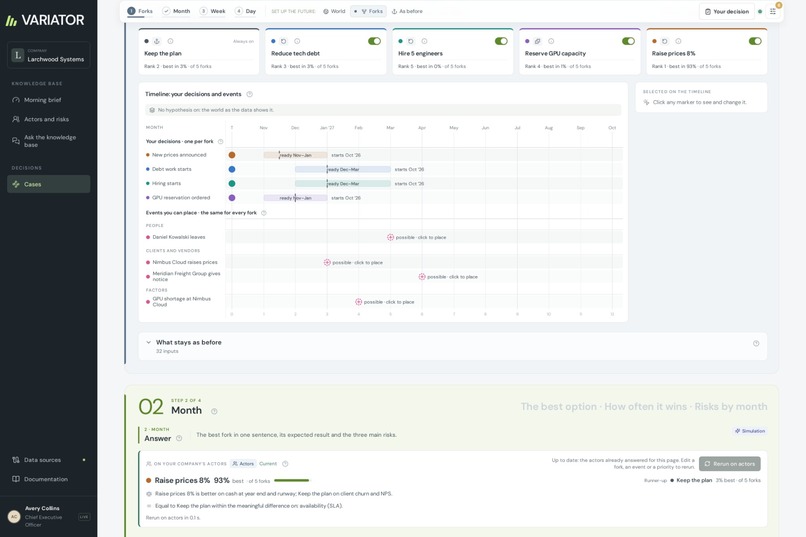Click help icon beside Current chip
Image resolution: width=806 pixels, height=537 pixels.
point(285,464)
